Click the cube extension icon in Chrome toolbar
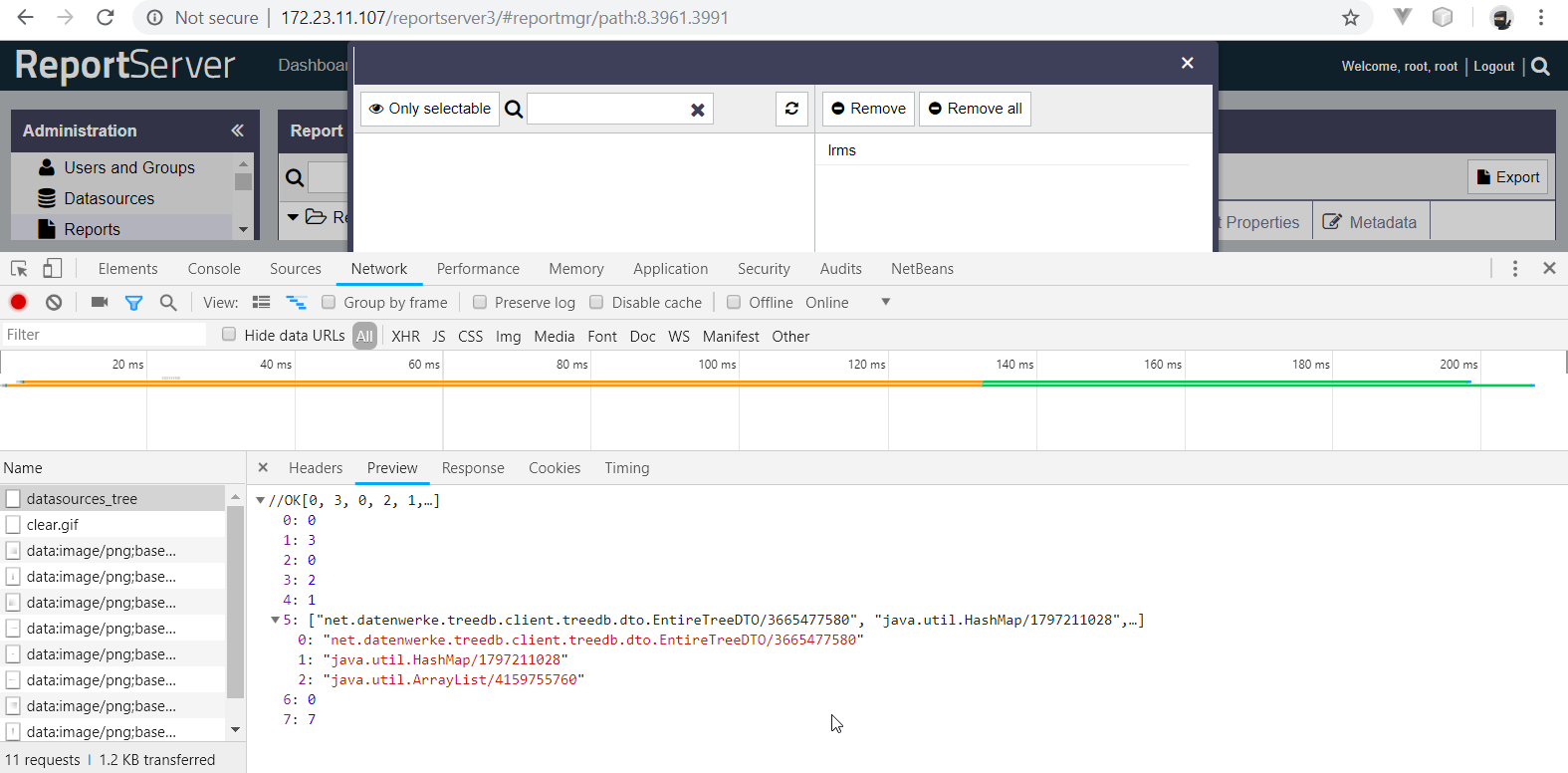1568x773 pixels. (x=1443, y=17)
